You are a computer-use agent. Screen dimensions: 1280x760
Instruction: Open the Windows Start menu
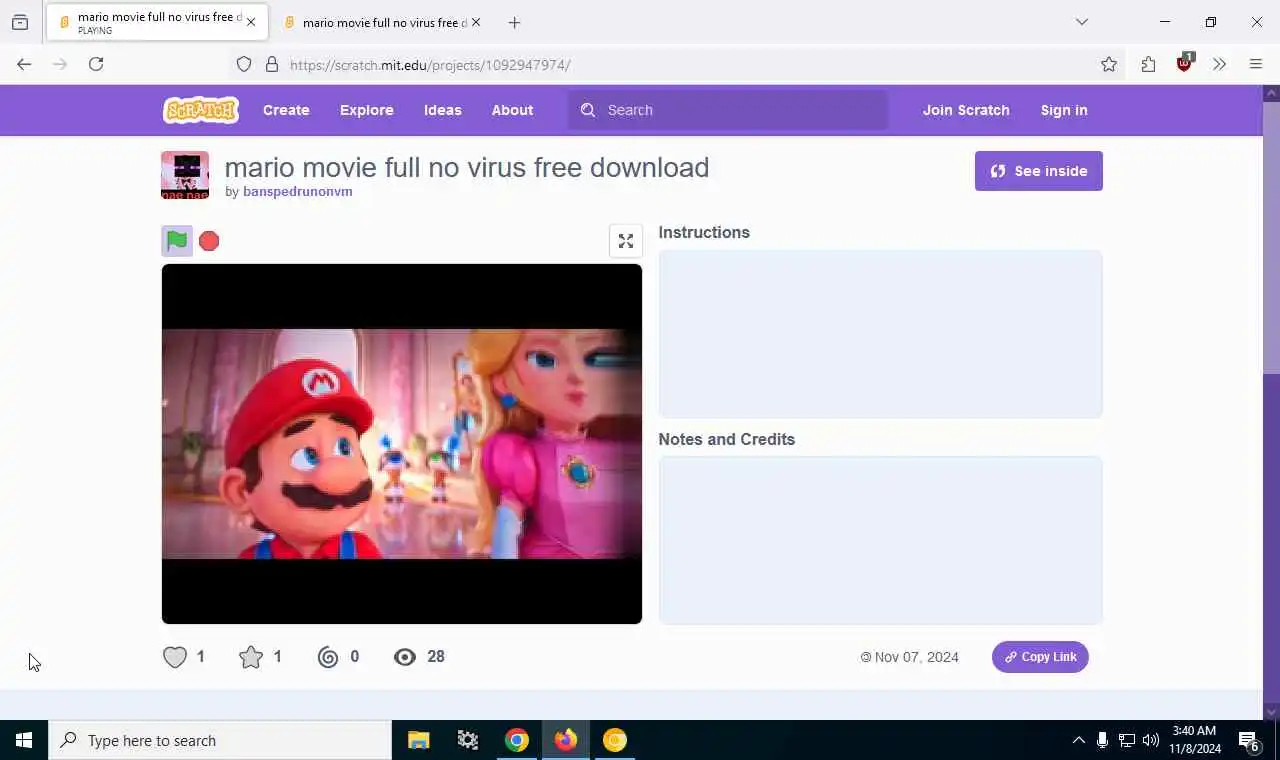tap(24, 740)
